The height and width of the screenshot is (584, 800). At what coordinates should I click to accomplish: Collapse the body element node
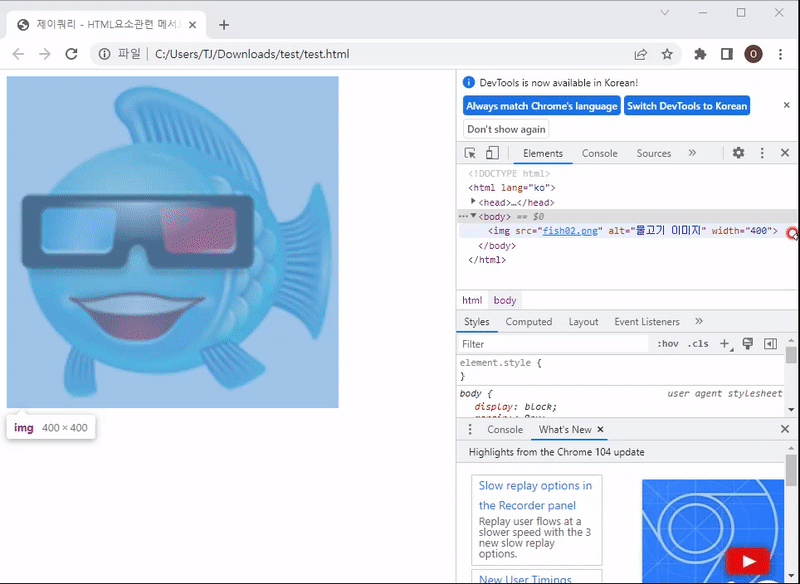pos(473,216)
